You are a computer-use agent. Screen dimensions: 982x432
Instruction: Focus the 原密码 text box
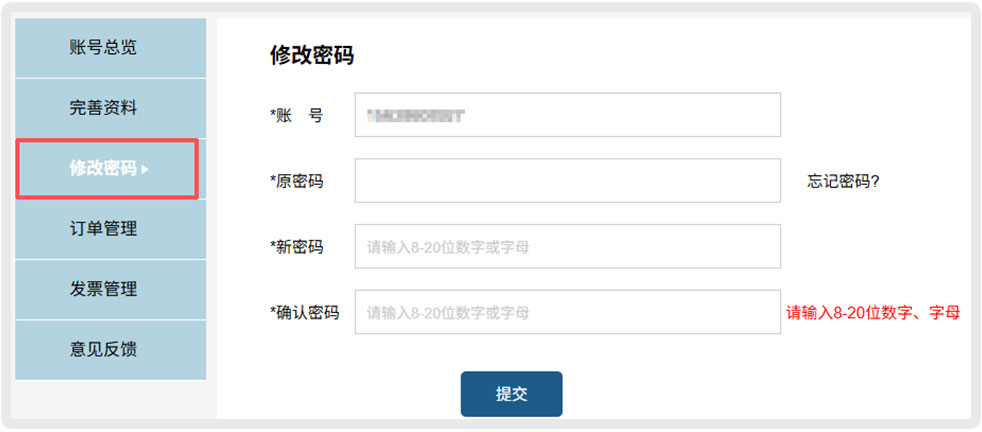pos(567,181)
